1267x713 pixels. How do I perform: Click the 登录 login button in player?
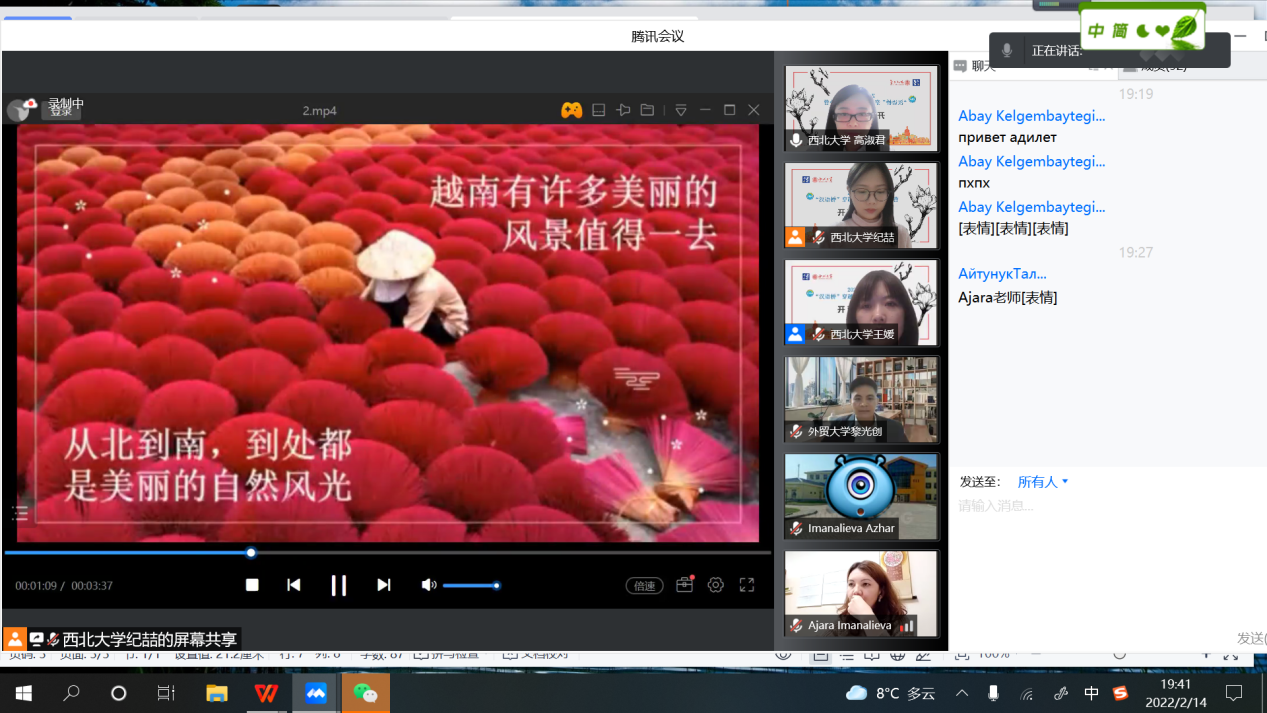point(61,110)
